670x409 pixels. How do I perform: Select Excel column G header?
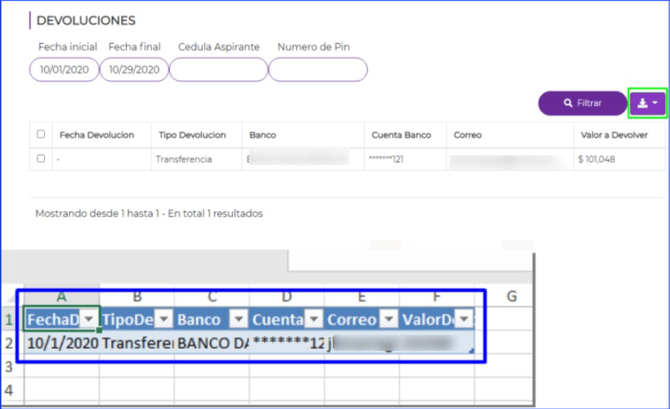[x=511, y=296]
